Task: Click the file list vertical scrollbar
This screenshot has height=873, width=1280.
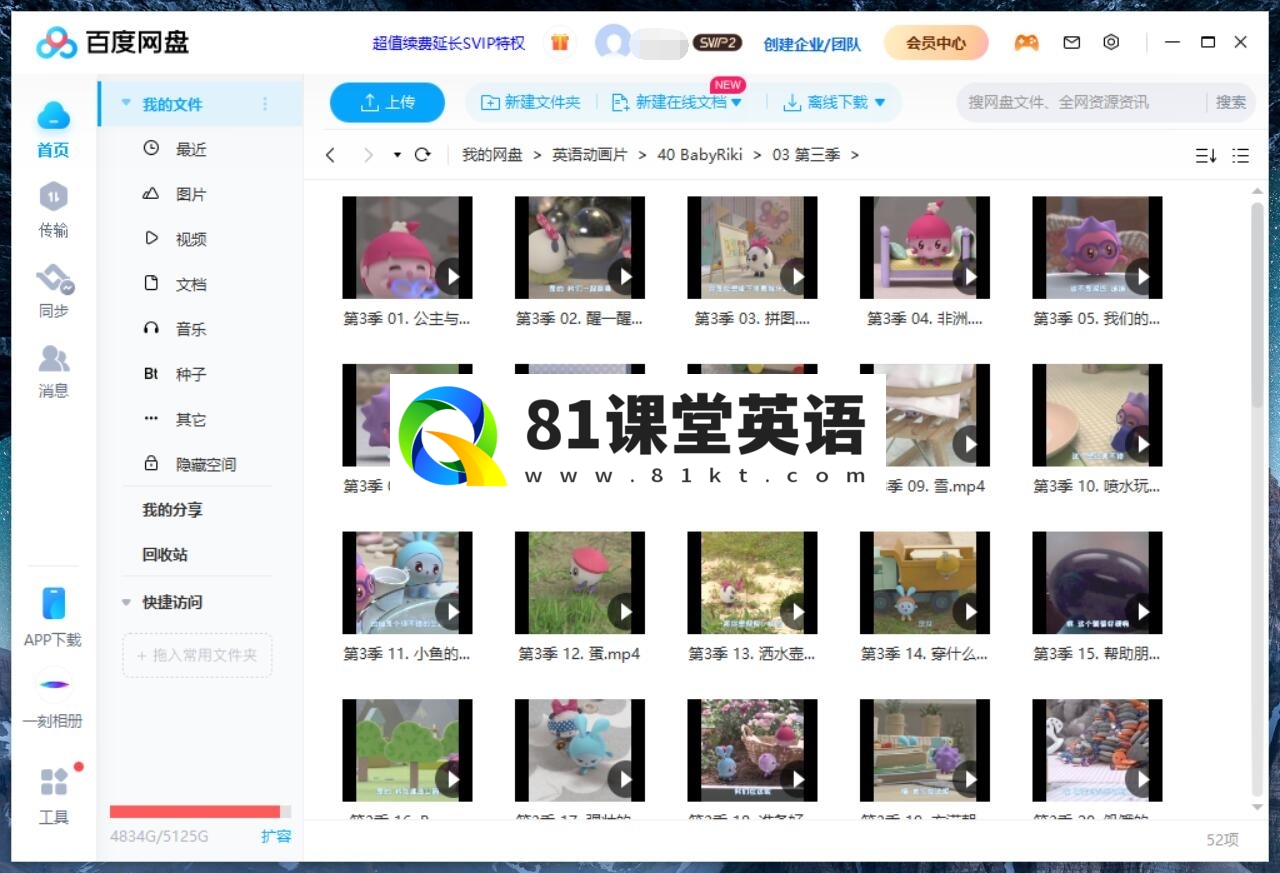Action: 1258,305
